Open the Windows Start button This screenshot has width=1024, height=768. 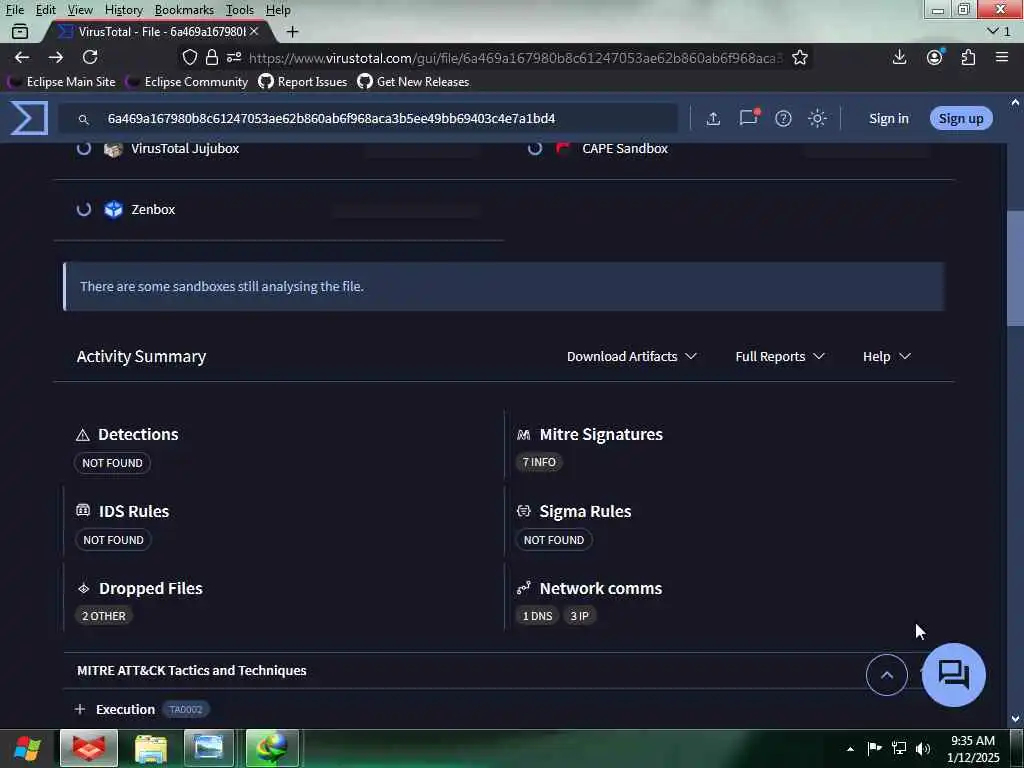tap(27, 749)
